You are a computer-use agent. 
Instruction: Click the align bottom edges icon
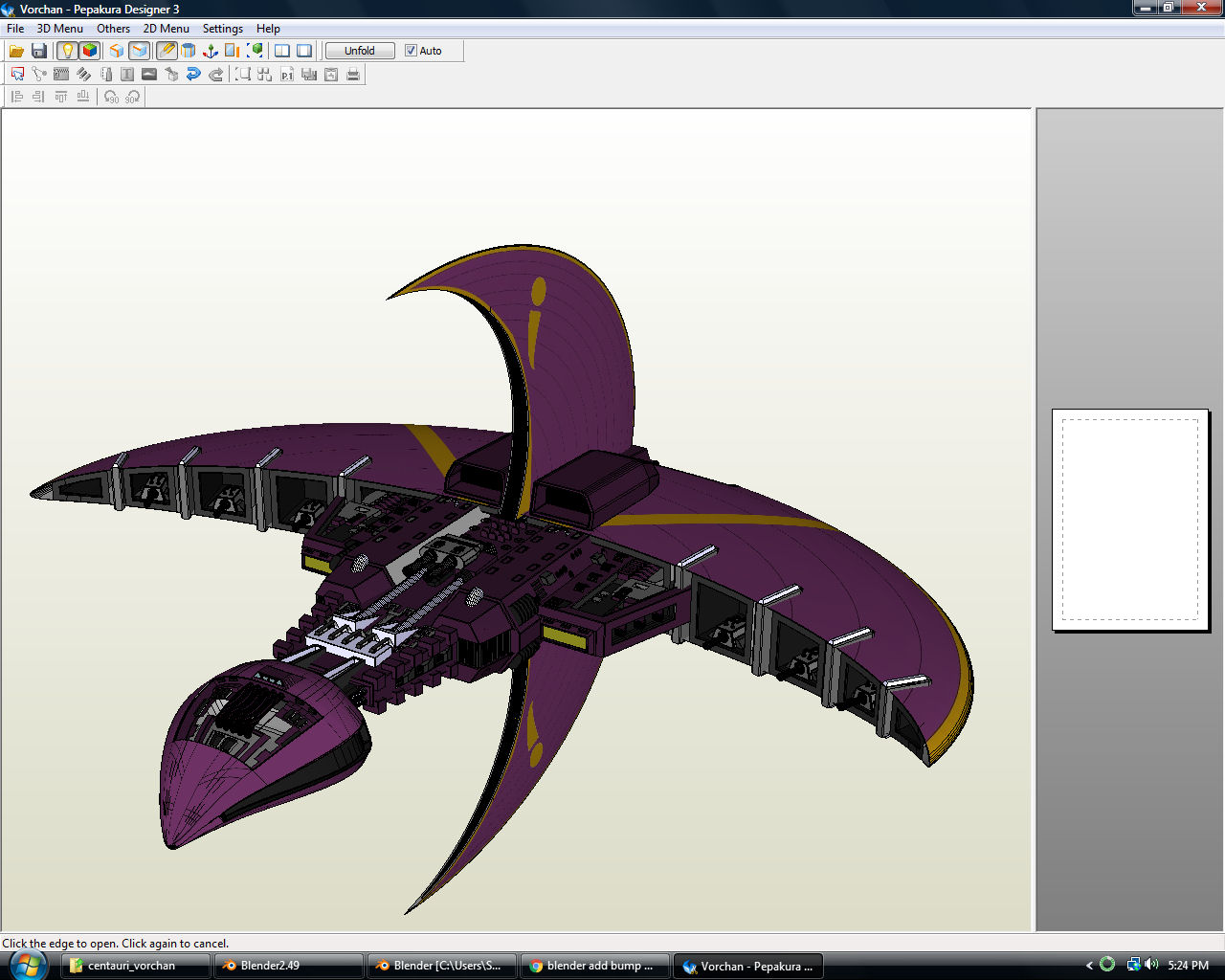point(83,97)
